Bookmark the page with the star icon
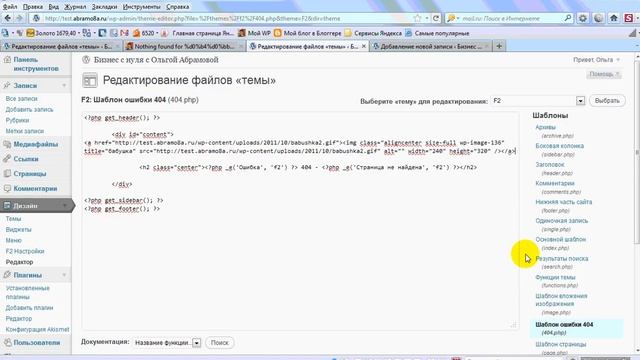 (417, 18)
